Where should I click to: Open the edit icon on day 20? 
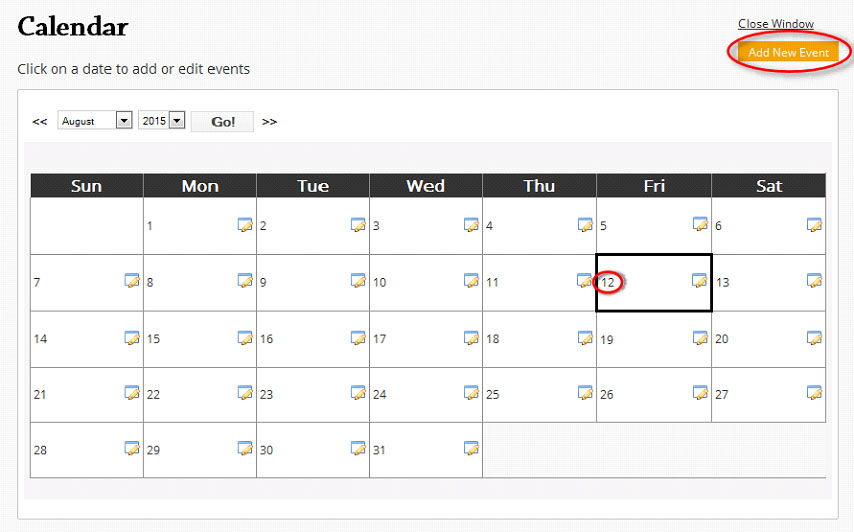[814, 338]
